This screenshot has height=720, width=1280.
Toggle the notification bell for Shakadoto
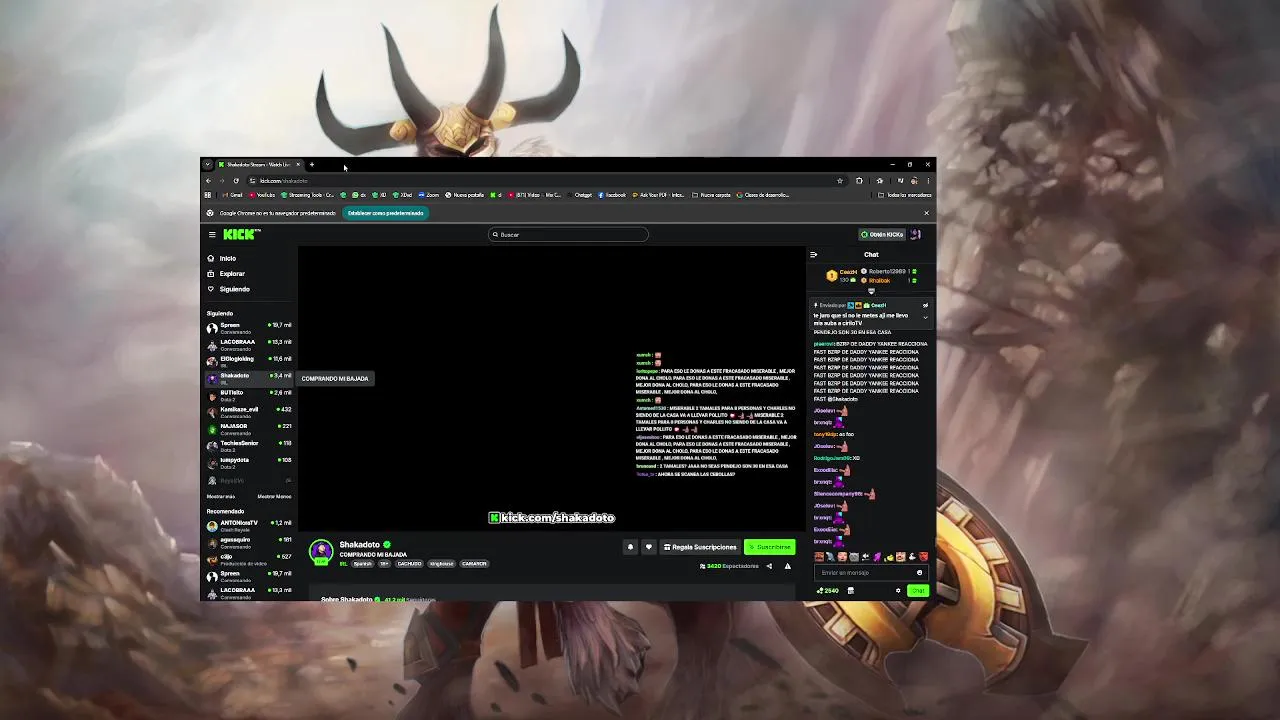pos(630,547)
